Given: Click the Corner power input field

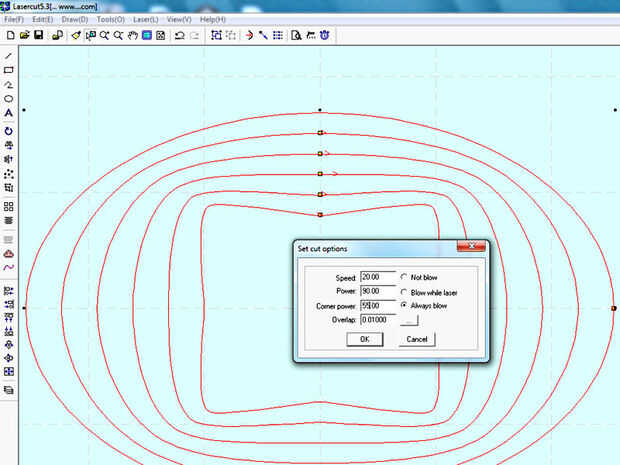Looking at the screenshot, I should click(x=378, y=306).
